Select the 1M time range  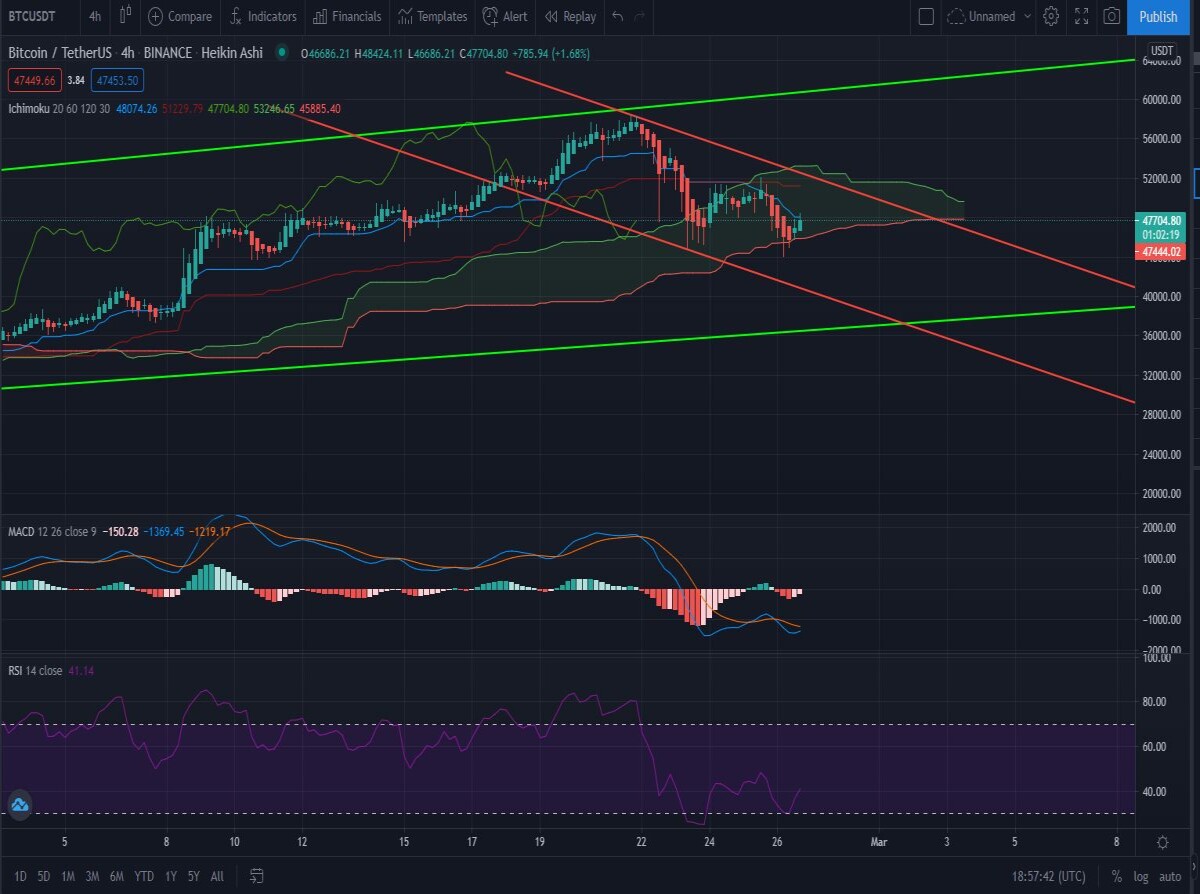68,876
